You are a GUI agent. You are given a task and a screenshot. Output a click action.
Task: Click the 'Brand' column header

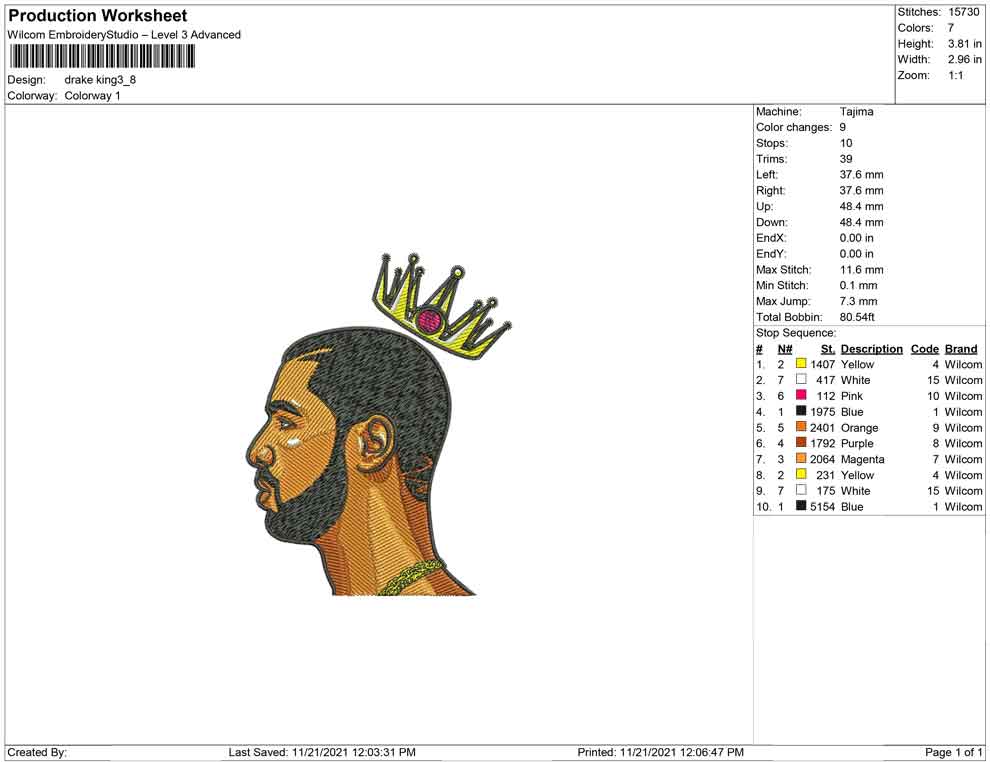click(x=961, y=349)
